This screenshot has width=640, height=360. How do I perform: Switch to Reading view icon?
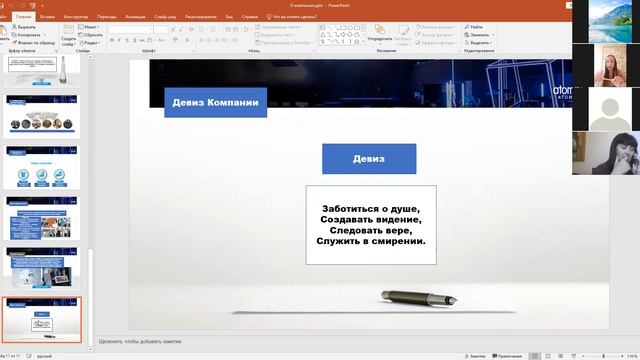pos(560,356)
